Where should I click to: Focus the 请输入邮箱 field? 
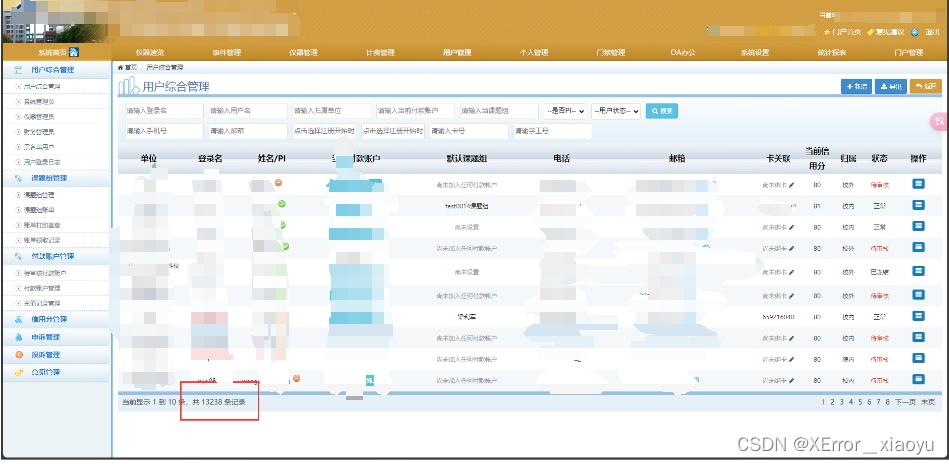pyautogui.click(x=248, y=131)
